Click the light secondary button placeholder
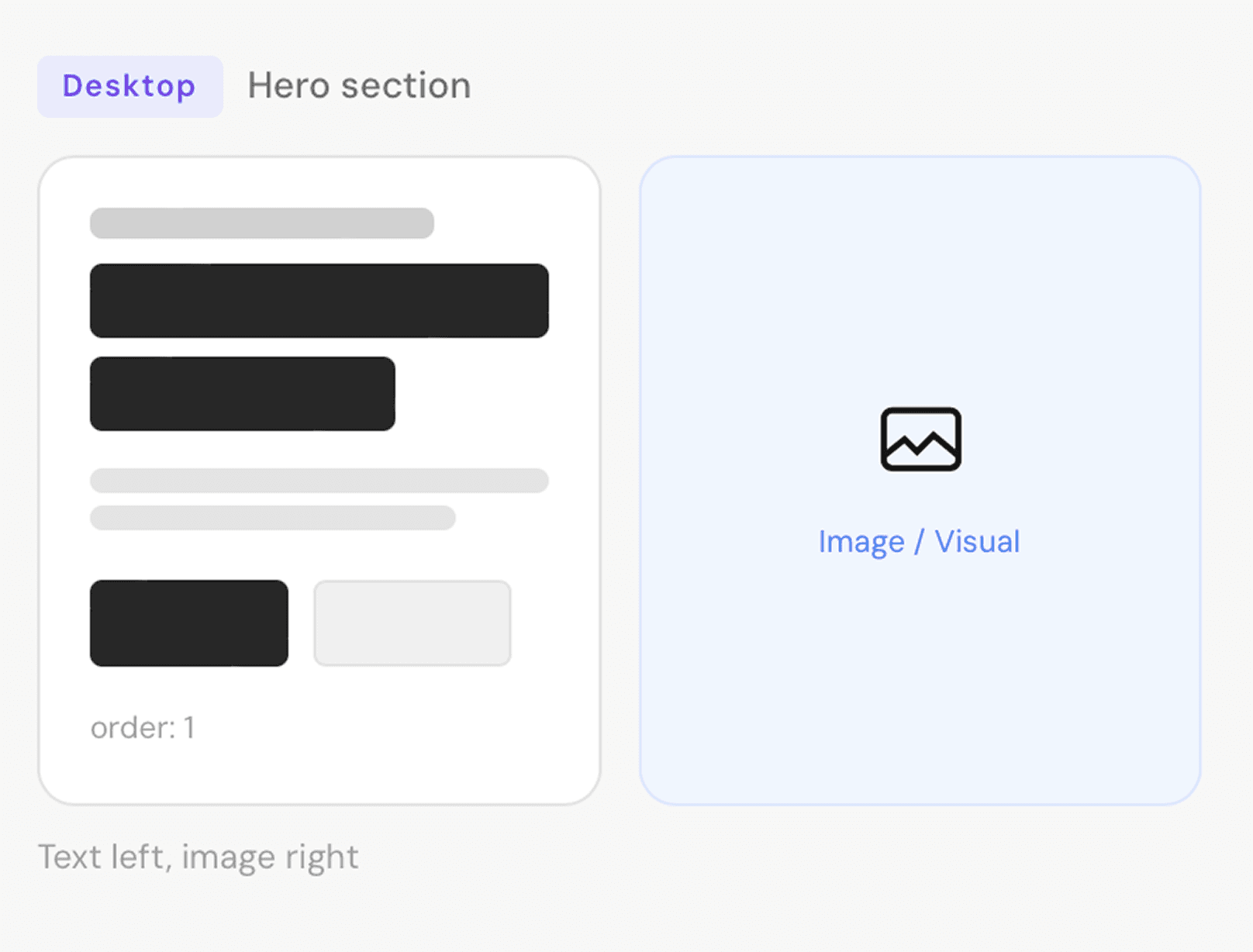The height and width of the screenshot is (952, 1253). coord(412,623)
